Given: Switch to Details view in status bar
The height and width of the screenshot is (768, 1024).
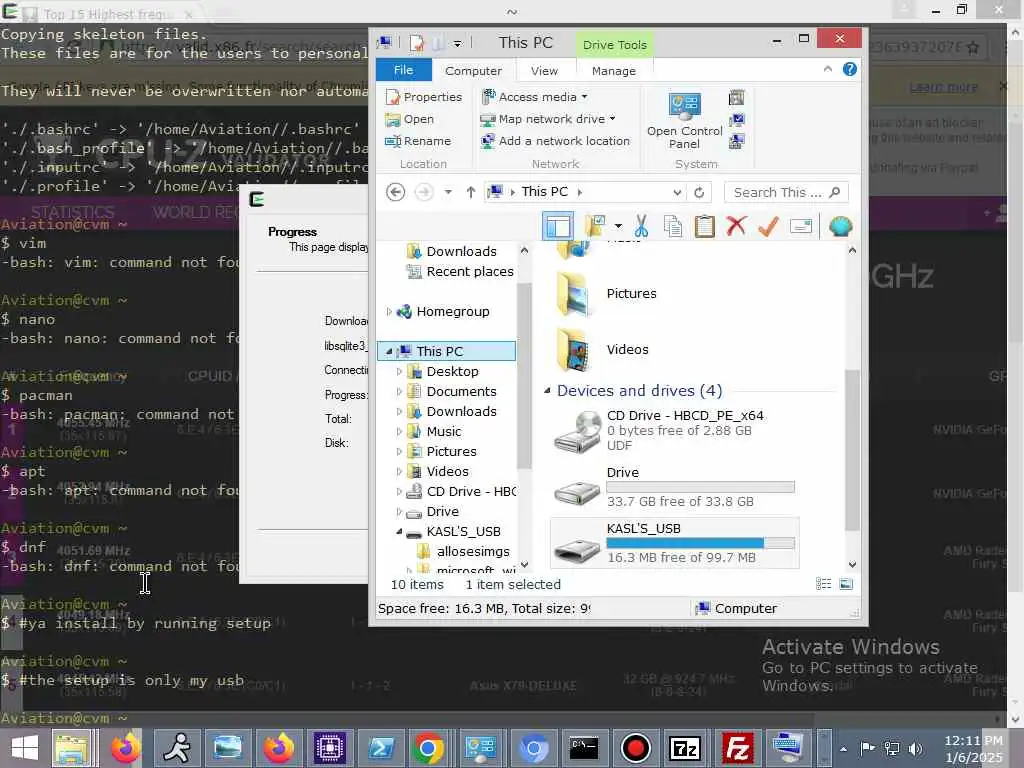Looking at the screenshot, I should (823, 584).
